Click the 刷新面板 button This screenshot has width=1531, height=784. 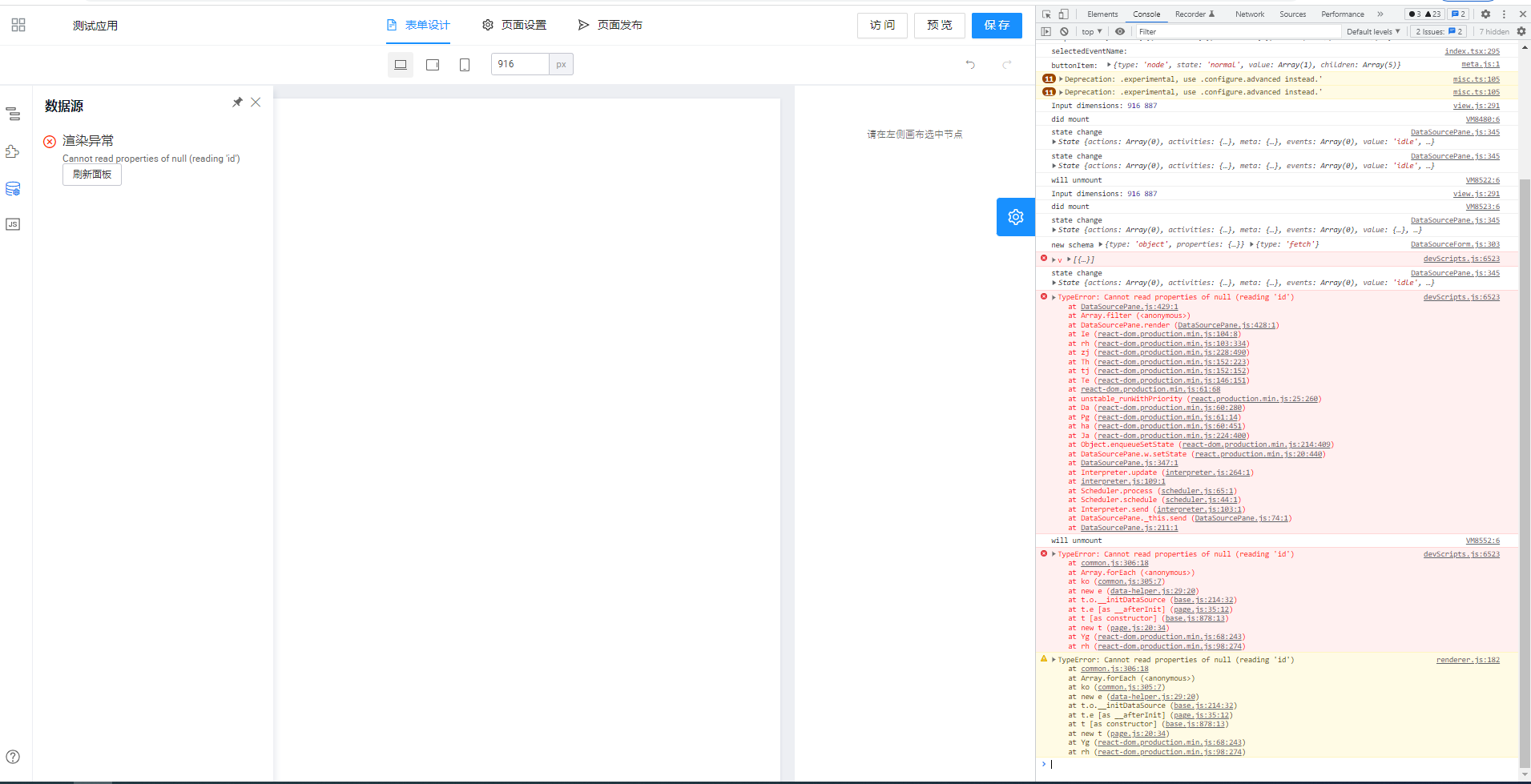91,175
